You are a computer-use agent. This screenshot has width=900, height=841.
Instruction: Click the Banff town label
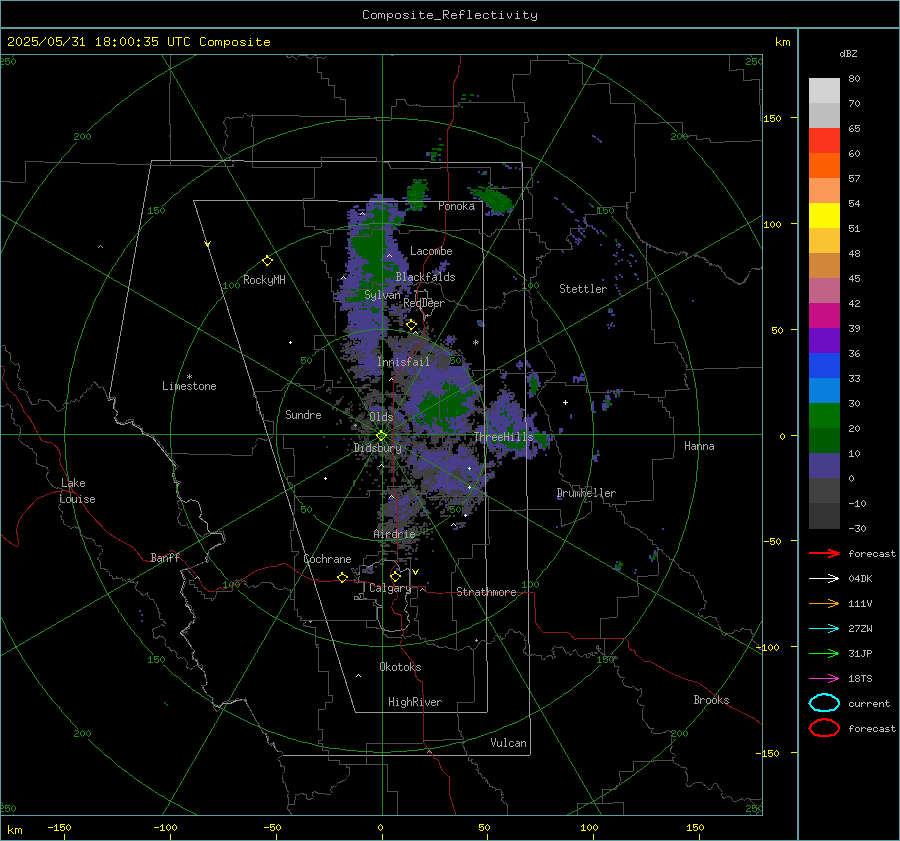tap(165, 557)
